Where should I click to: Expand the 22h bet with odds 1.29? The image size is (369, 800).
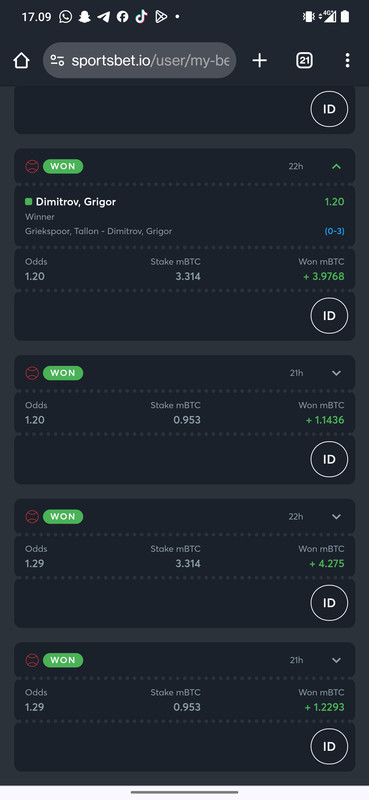pos(336,516)
